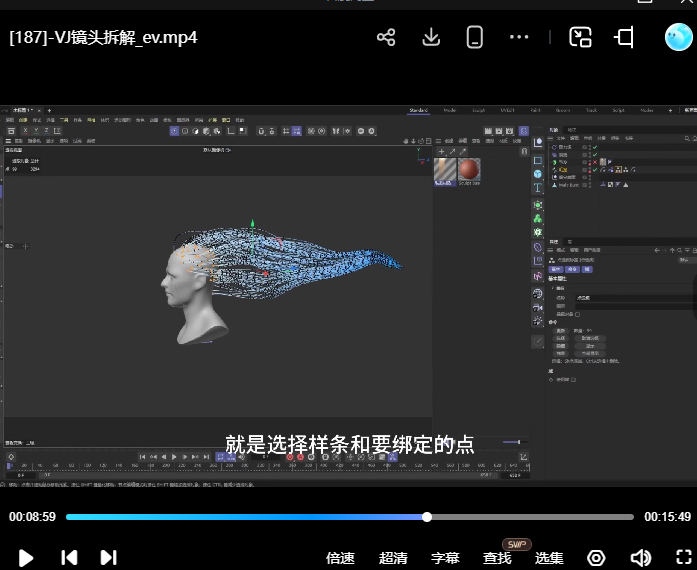Open the 超清 video quality menu

(x=393, y=558)
